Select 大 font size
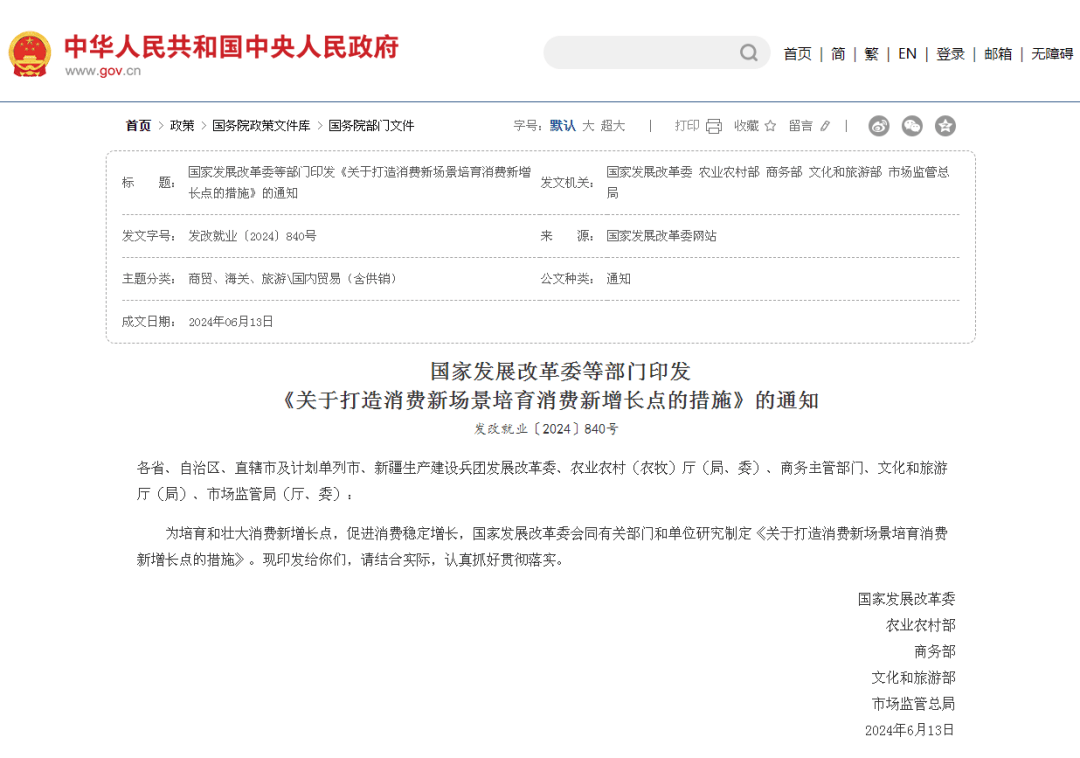The height and width of the screenshot is (758, 1080). 588,125
